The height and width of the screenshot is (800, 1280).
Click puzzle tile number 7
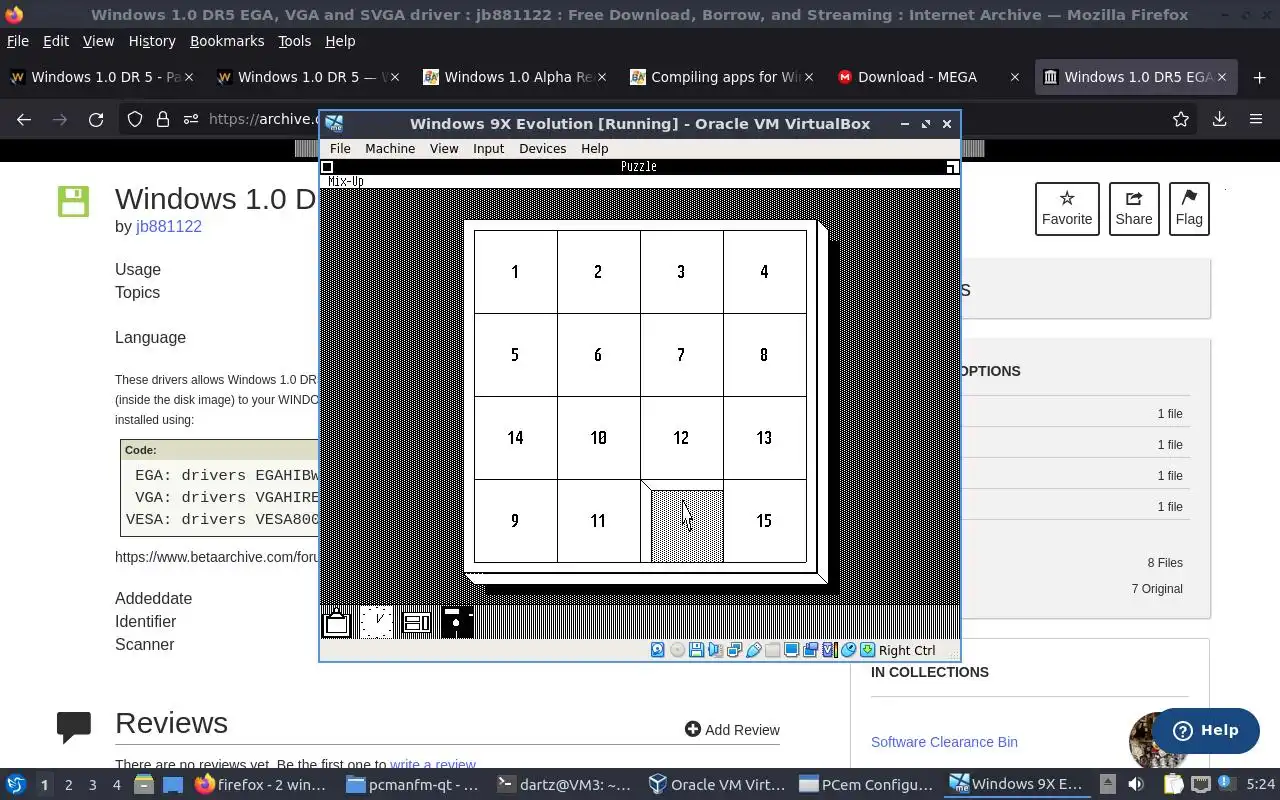(x=682, y=355)
